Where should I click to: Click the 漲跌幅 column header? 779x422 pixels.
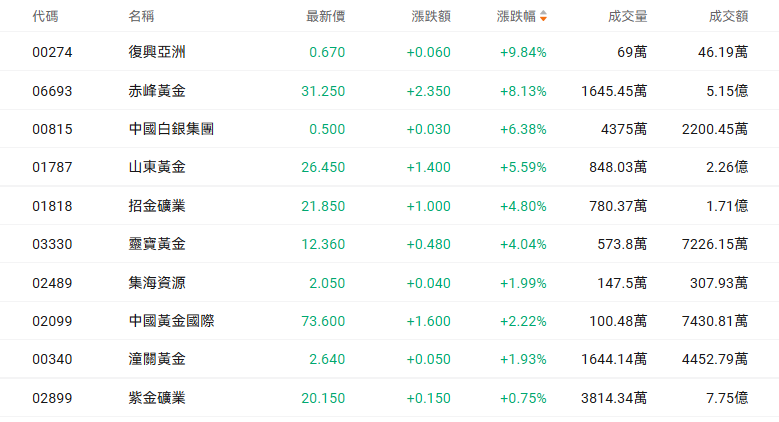click(x=516, y=16)
